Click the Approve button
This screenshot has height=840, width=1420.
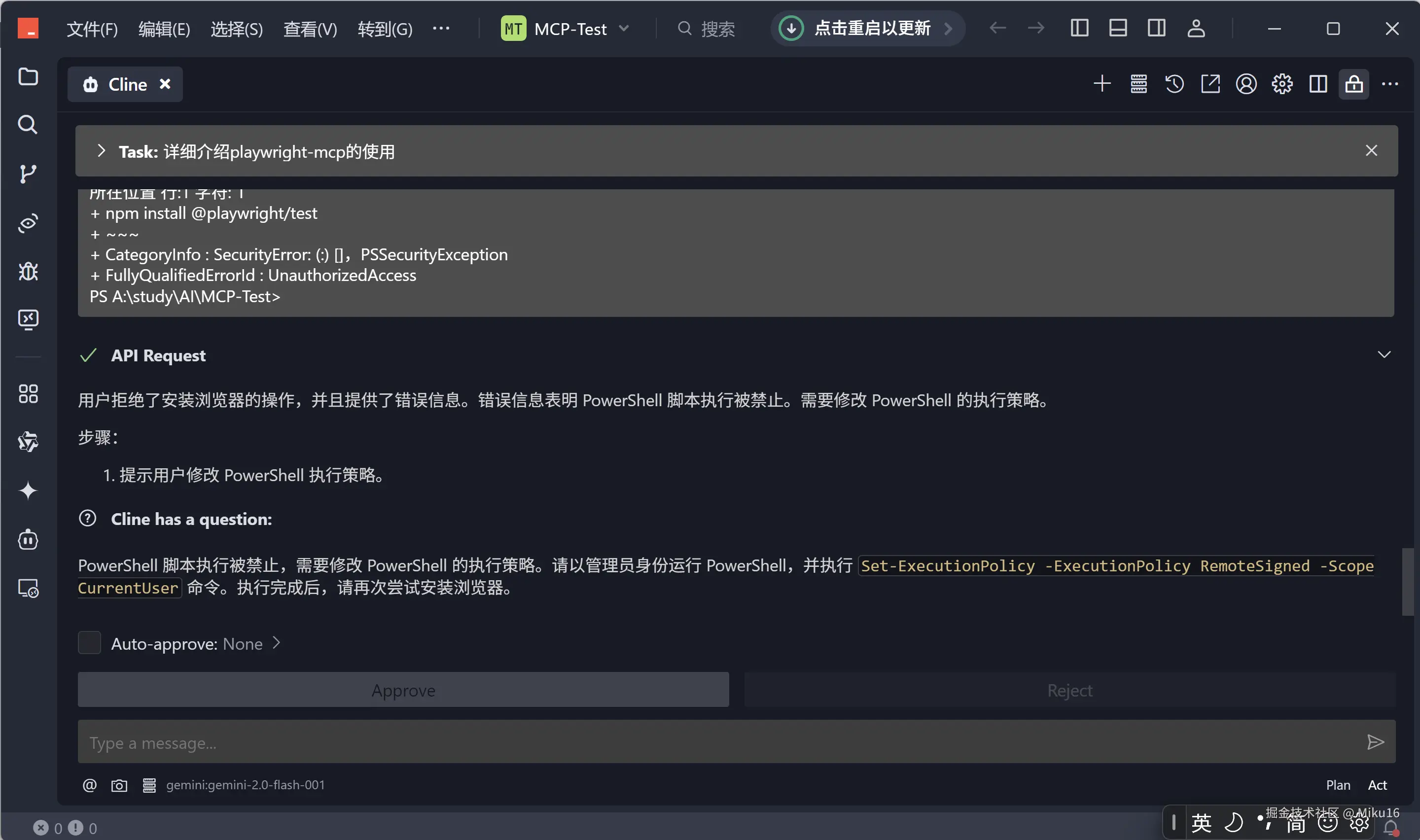(403, 690)
